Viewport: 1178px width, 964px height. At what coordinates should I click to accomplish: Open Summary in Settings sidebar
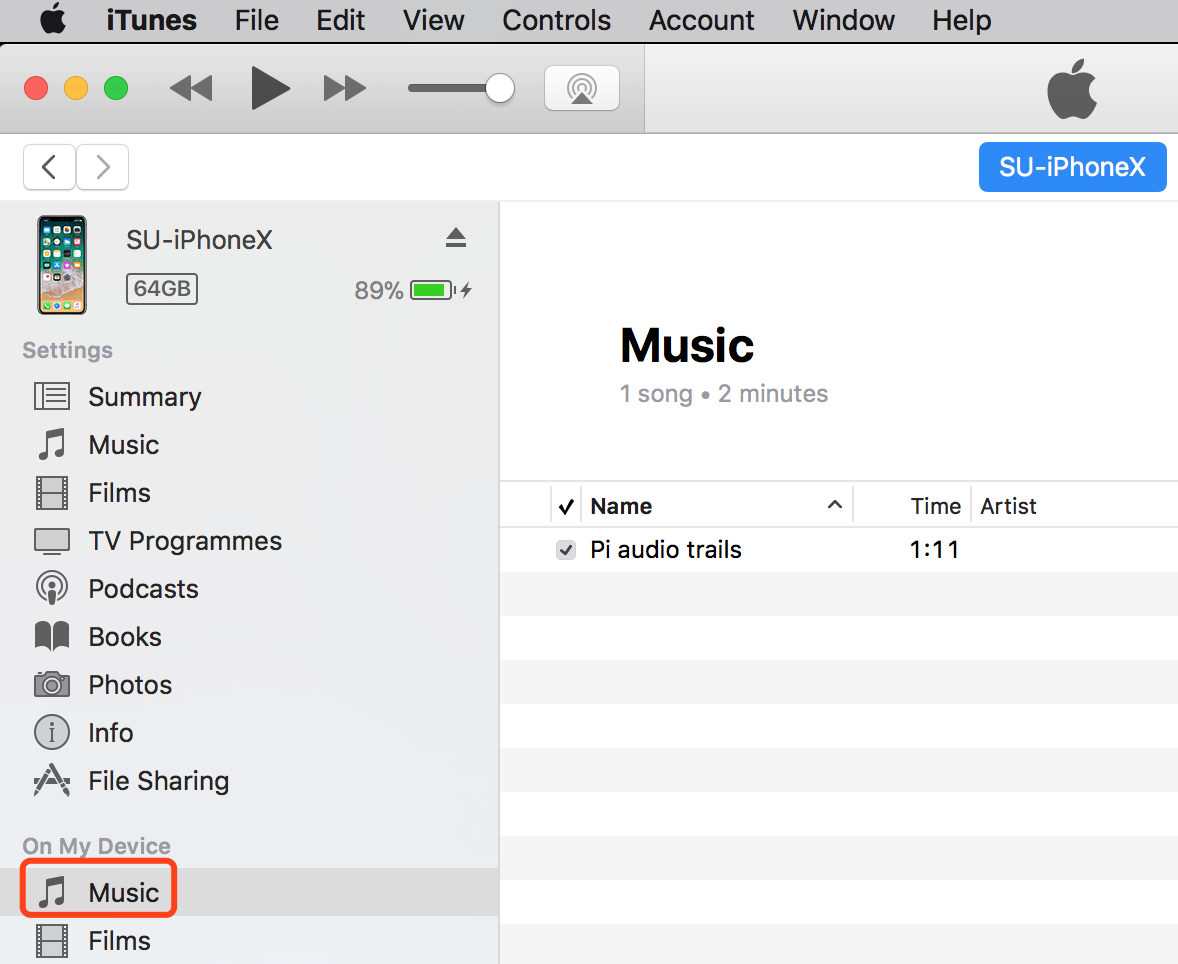pos(145,397)
